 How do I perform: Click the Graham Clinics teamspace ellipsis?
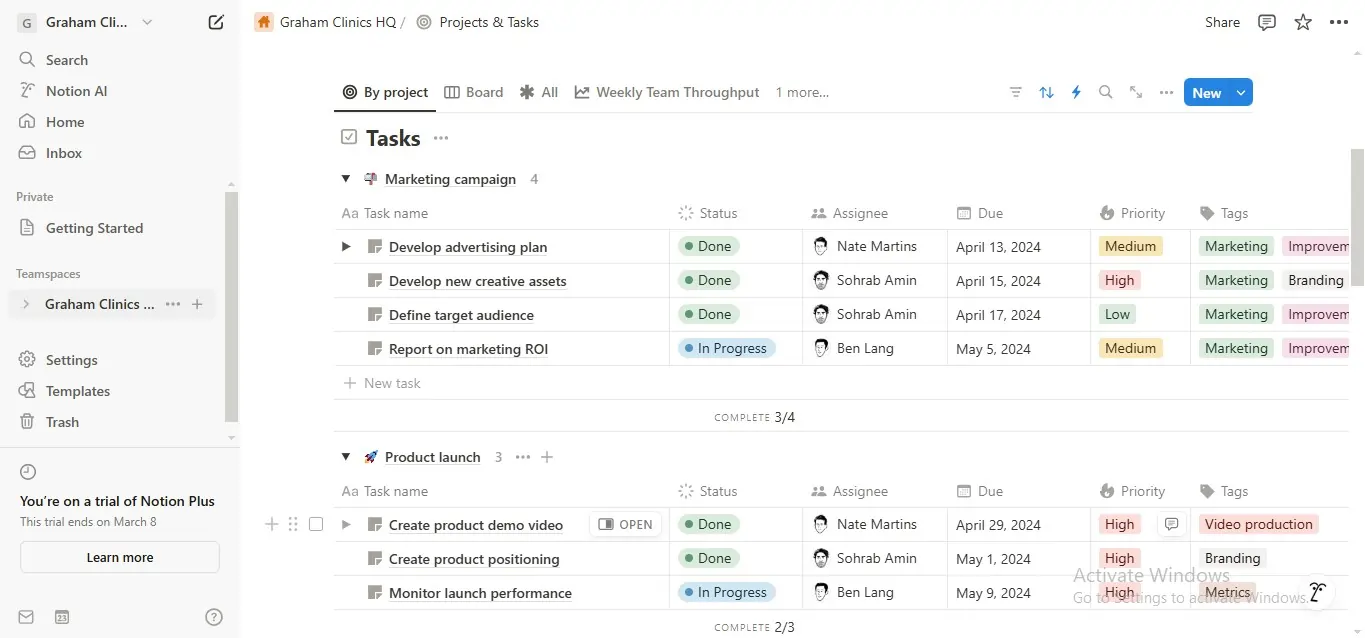click(x=173, y=304)
